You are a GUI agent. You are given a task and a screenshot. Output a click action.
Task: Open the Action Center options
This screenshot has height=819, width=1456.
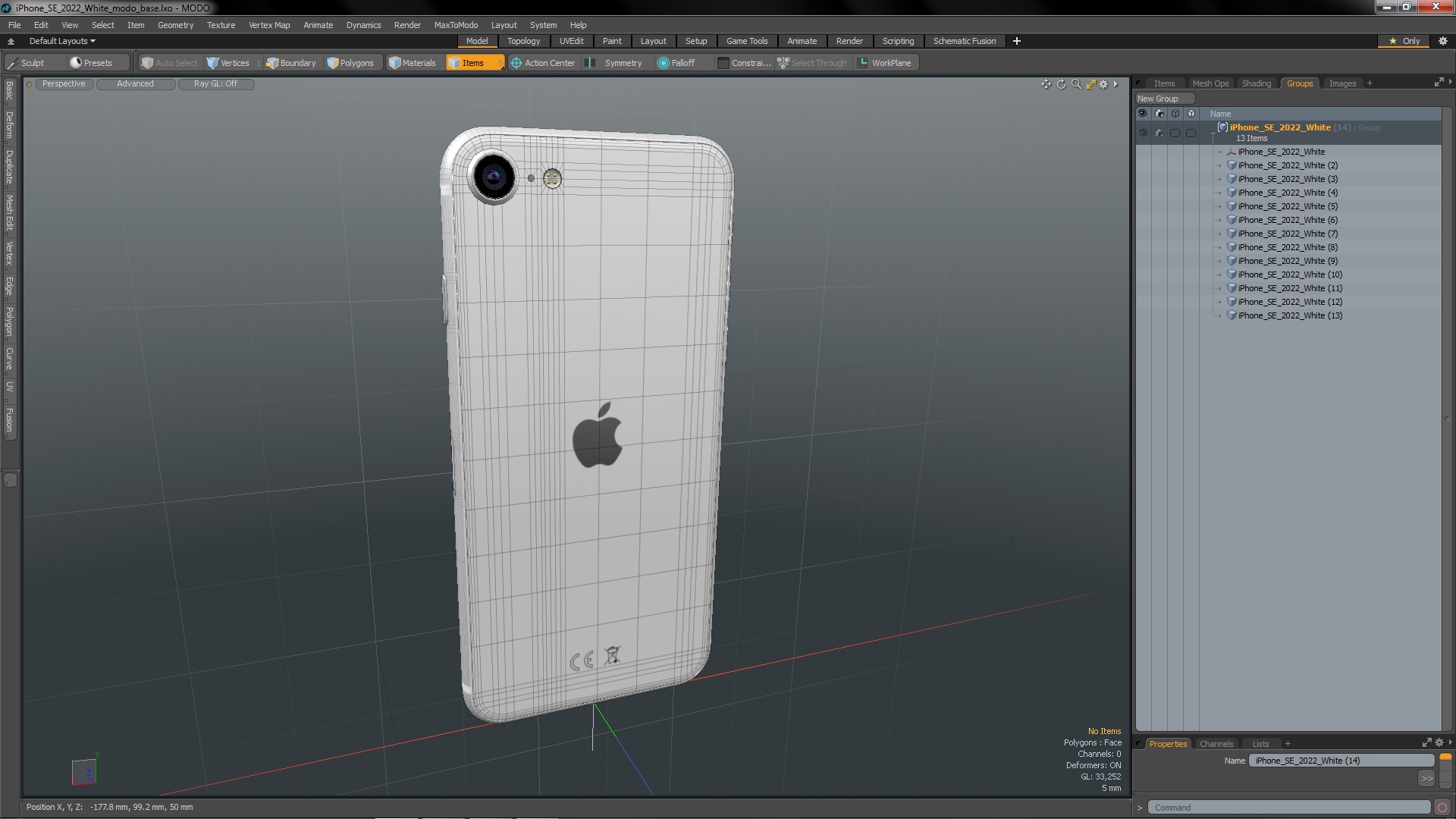[x=543, y=63]
